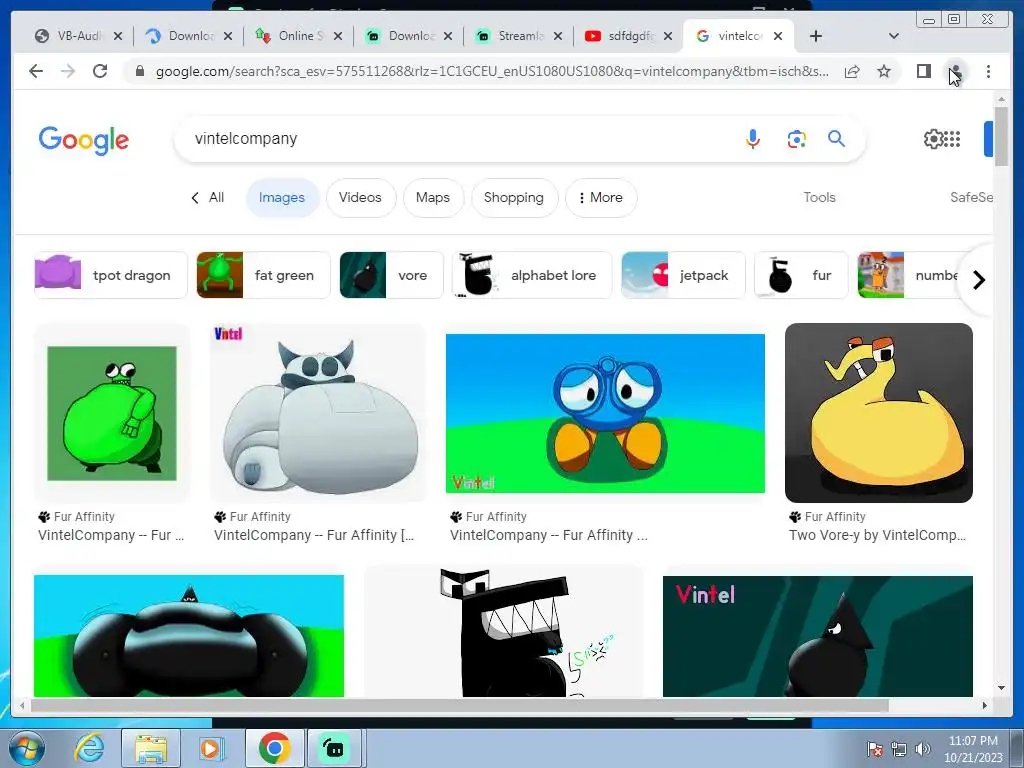The height and width of the screenshot is (768, 1024).
Task: Search by voice microphone icon
Action: click(753, 138)
